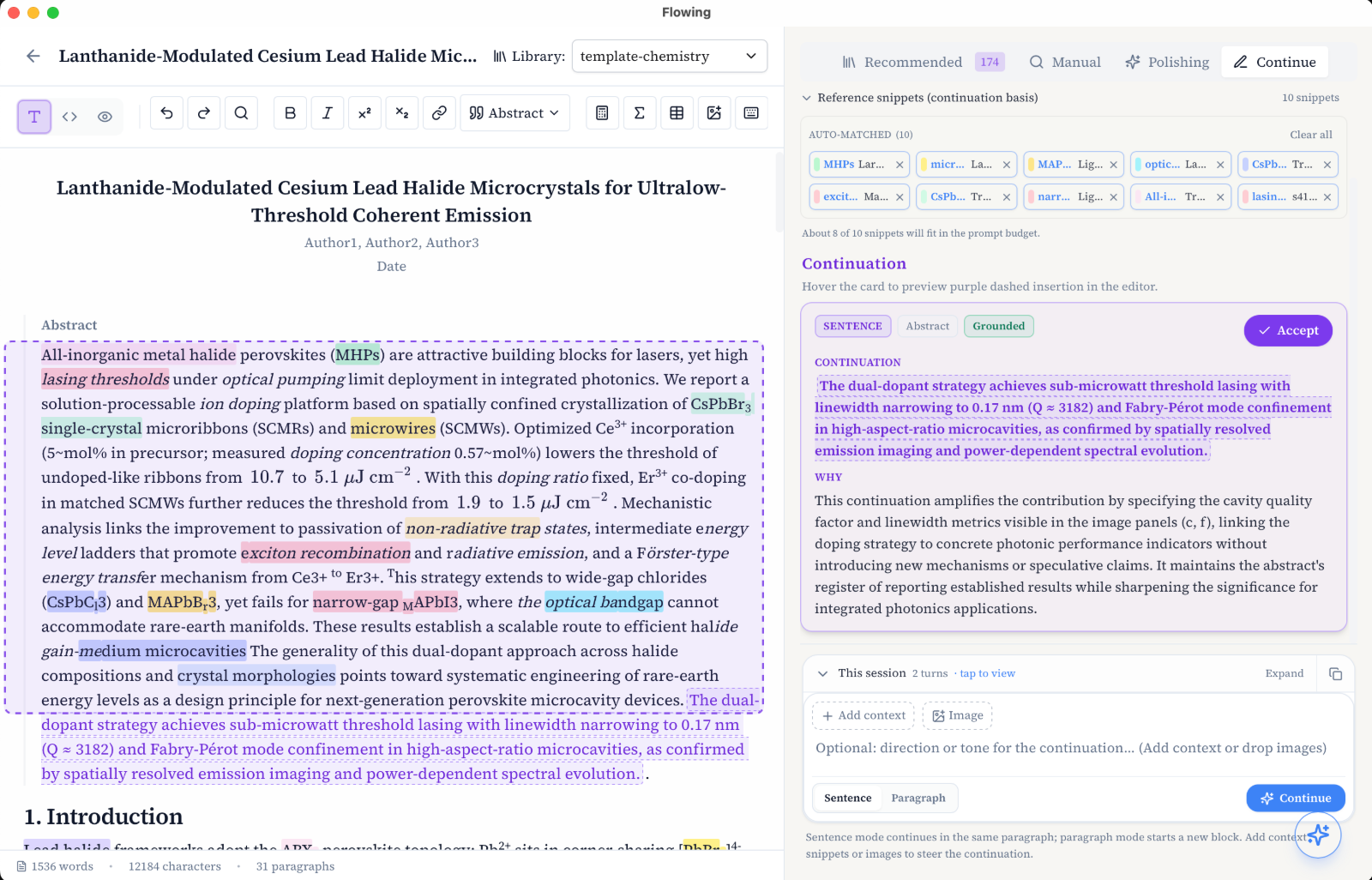Open the Library template-chemistry dropdown

click(669, 57)
